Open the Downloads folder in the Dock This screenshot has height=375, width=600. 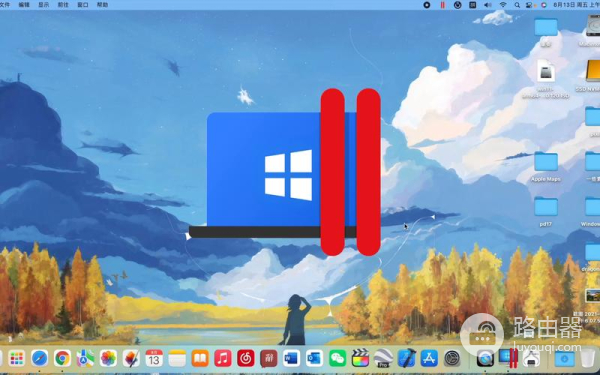(x=564, y=359)
